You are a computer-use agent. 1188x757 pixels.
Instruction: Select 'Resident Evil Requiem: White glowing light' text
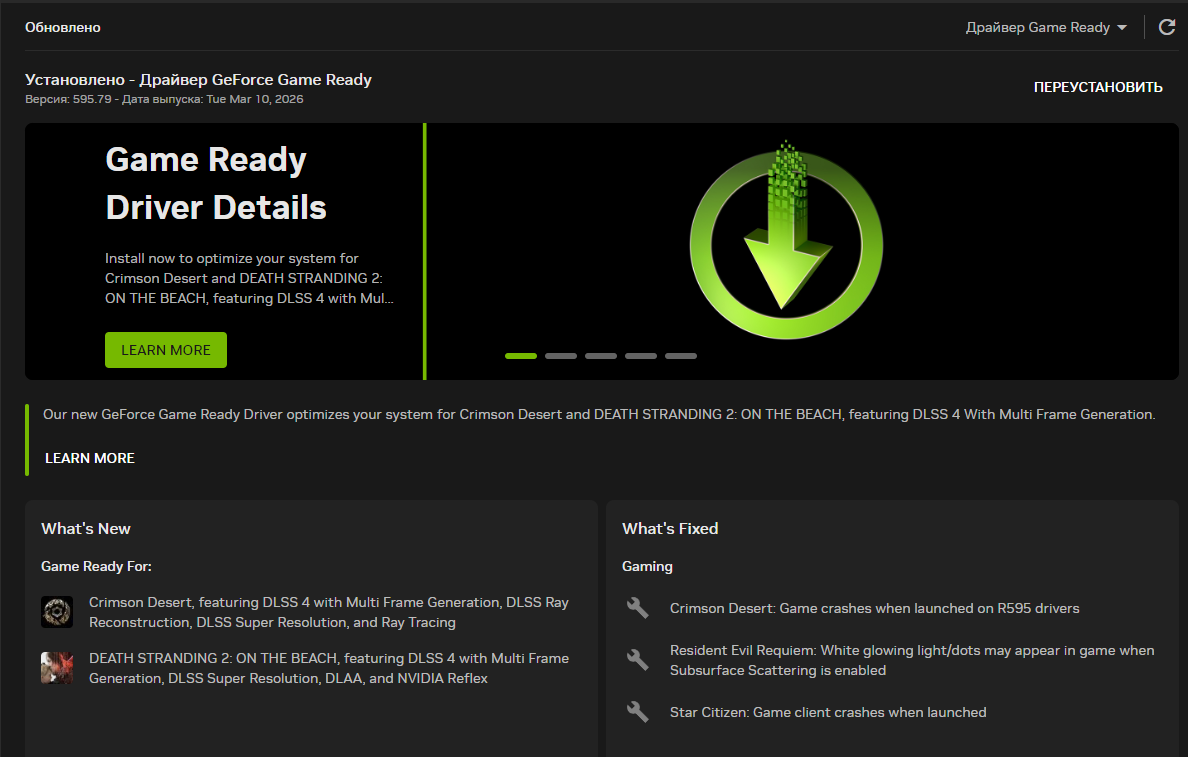click(912, 660)
